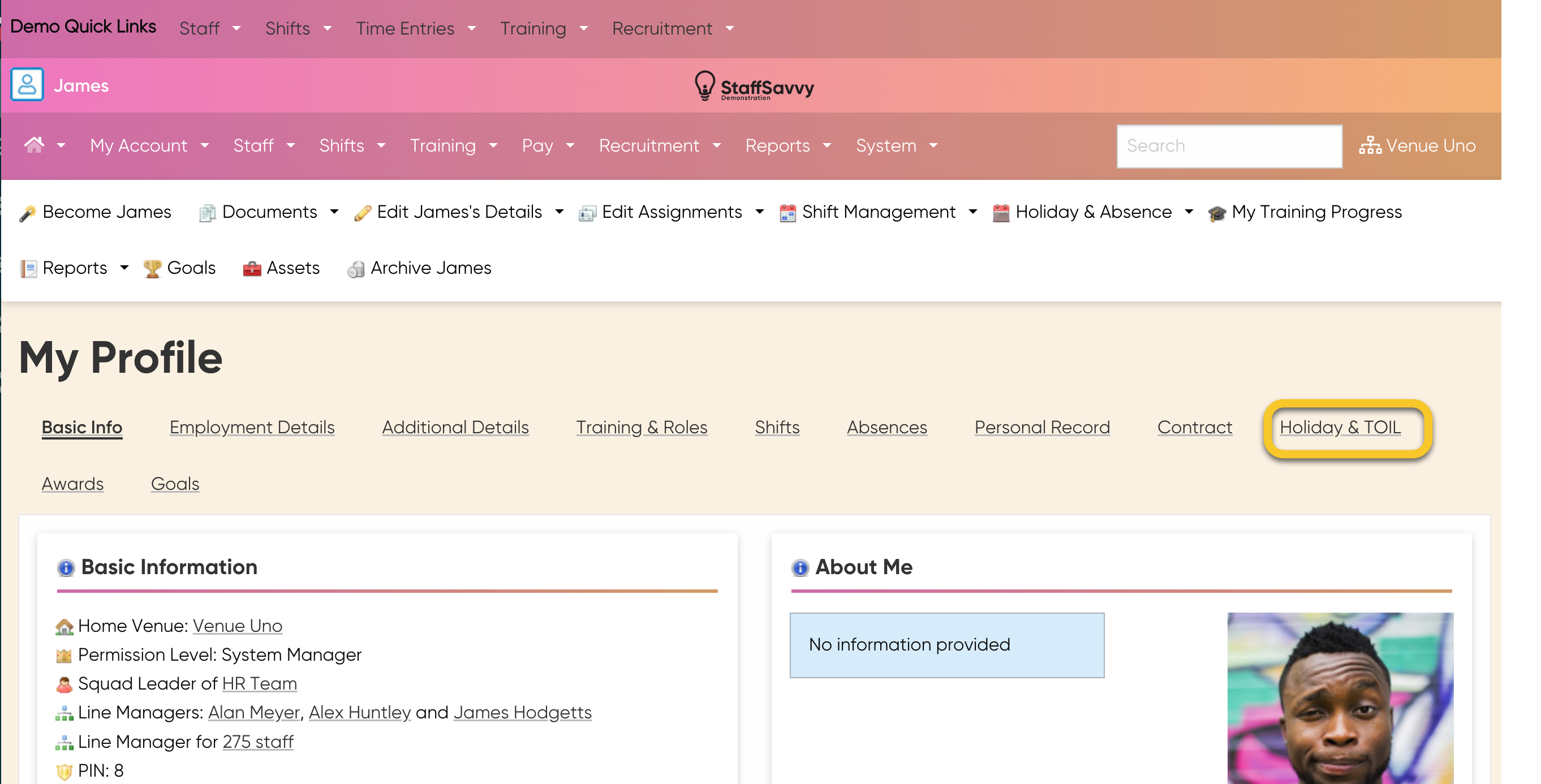Image resolution: width=1541 pixels, height=784 pixels.
Task: Click the Search input field
Action: click(x=1229, y=146)
